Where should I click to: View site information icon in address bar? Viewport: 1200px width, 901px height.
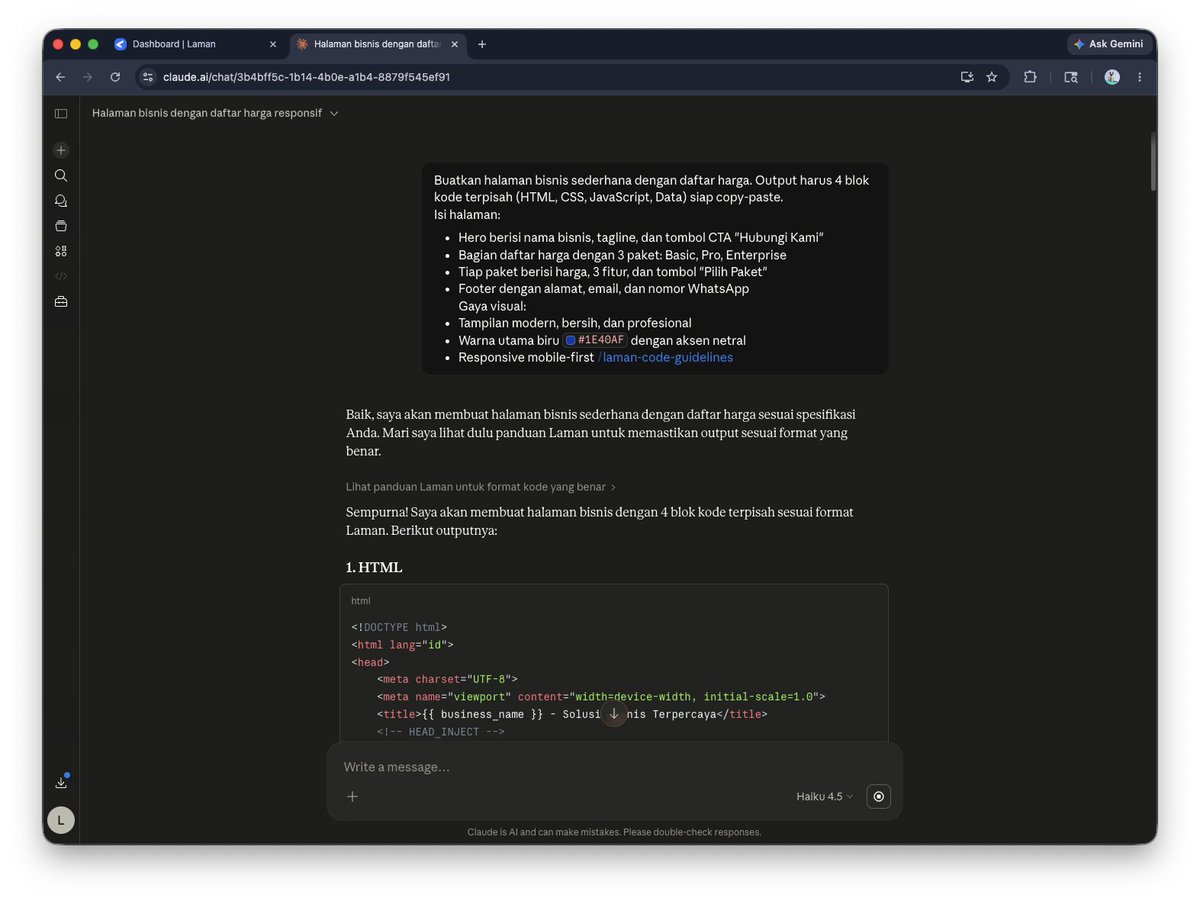[148, 77]
